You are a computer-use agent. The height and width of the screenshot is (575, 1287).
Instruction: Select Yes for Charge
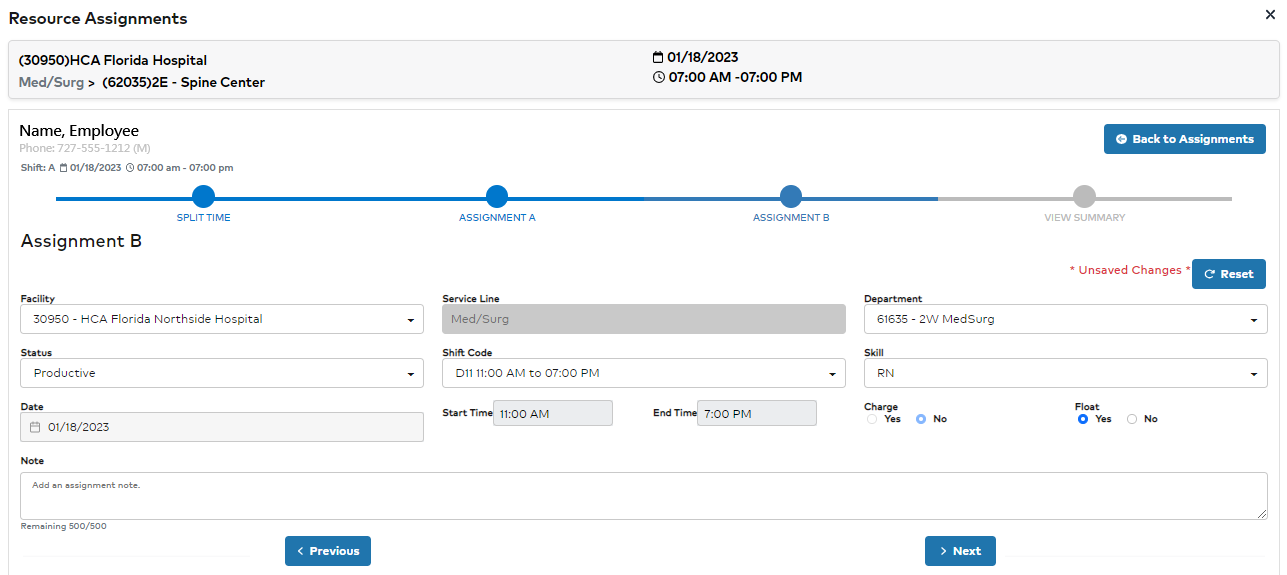872,419
